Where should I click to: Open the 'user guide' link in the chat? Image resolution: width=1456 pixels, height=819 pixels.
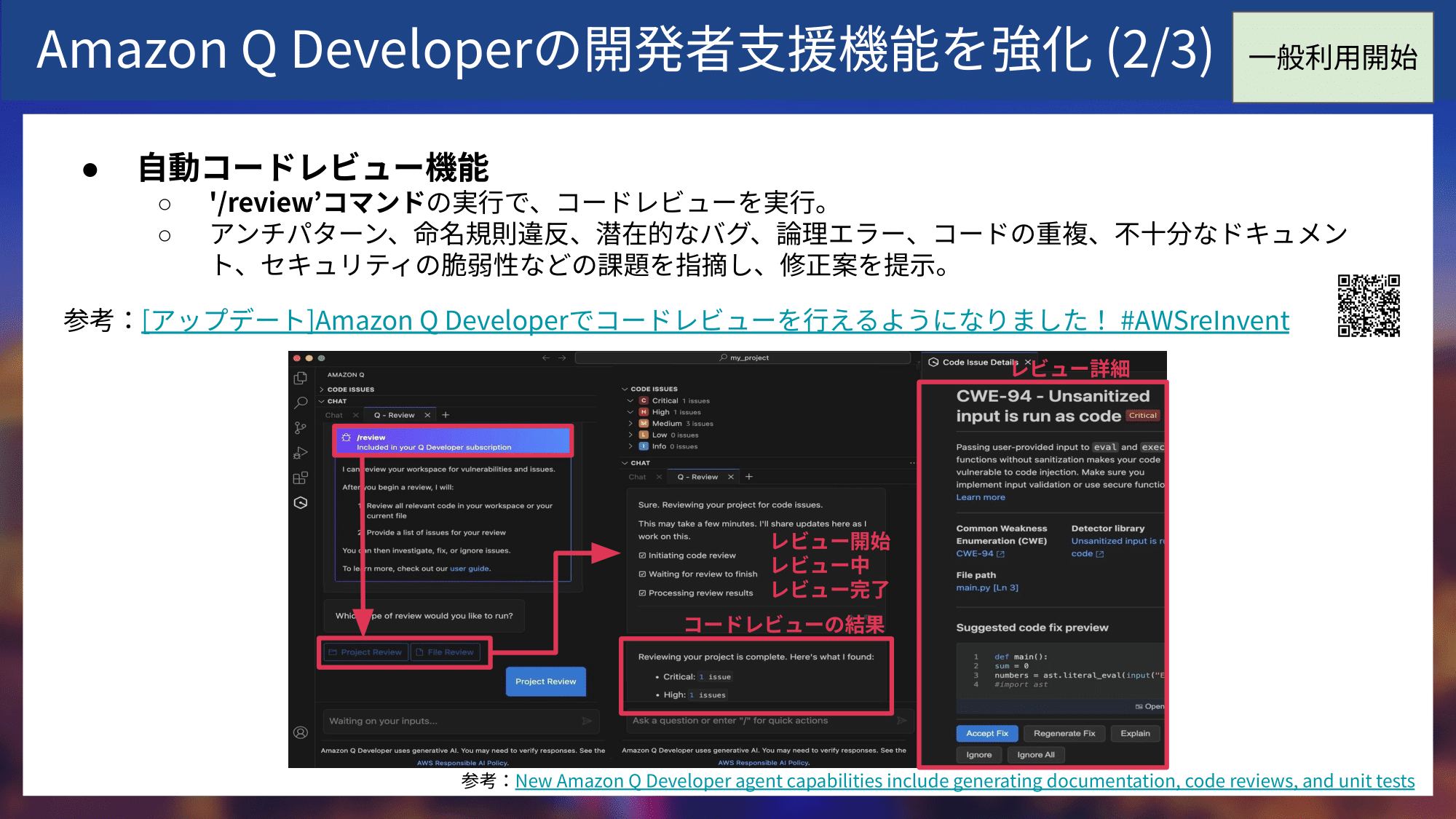[x=470, y=569]
